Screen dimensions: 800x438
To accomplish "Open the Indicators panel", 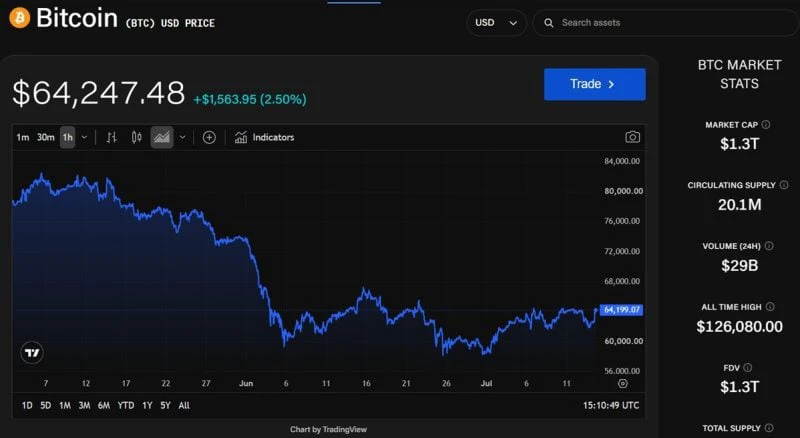I will (x=264, y=137).
